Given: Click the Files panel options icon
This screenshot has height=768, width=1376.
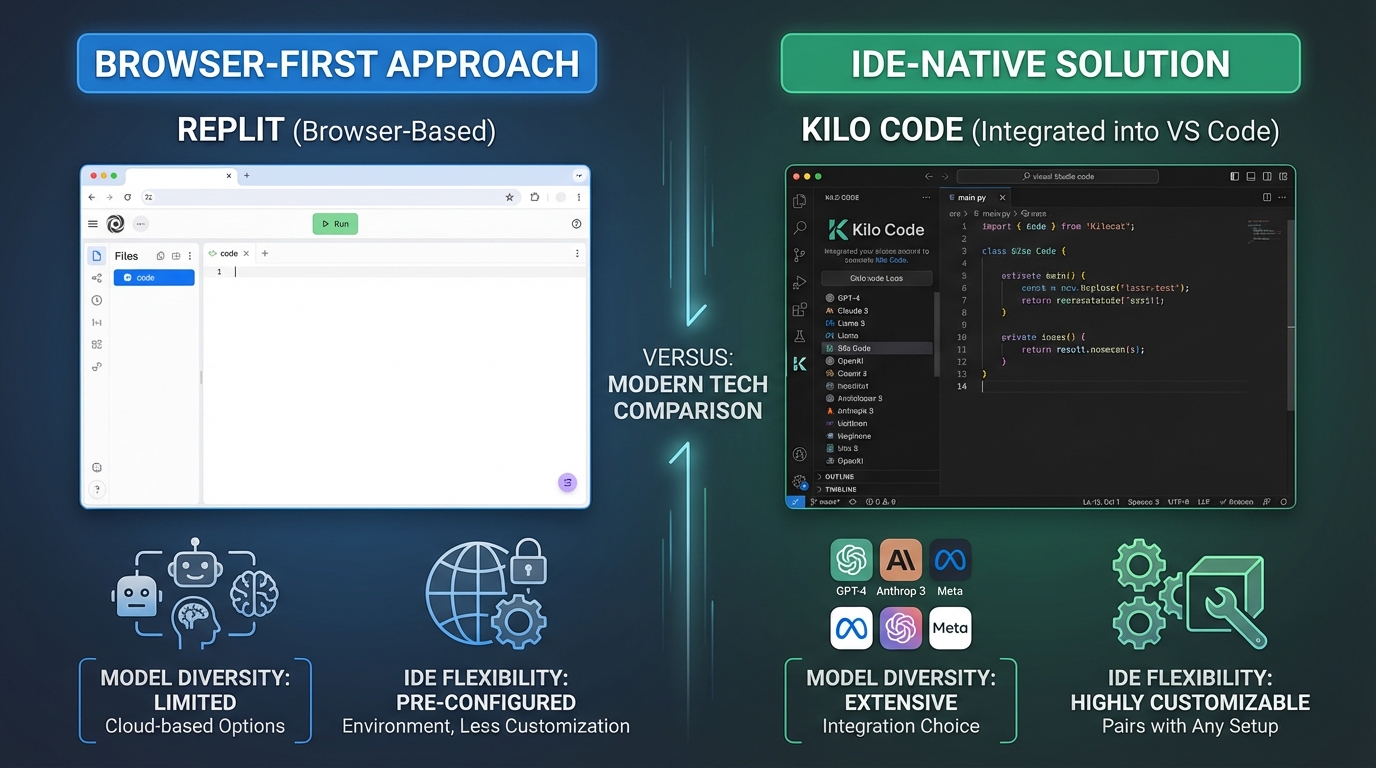Looking at the screenshot, I should pos(190,256).
